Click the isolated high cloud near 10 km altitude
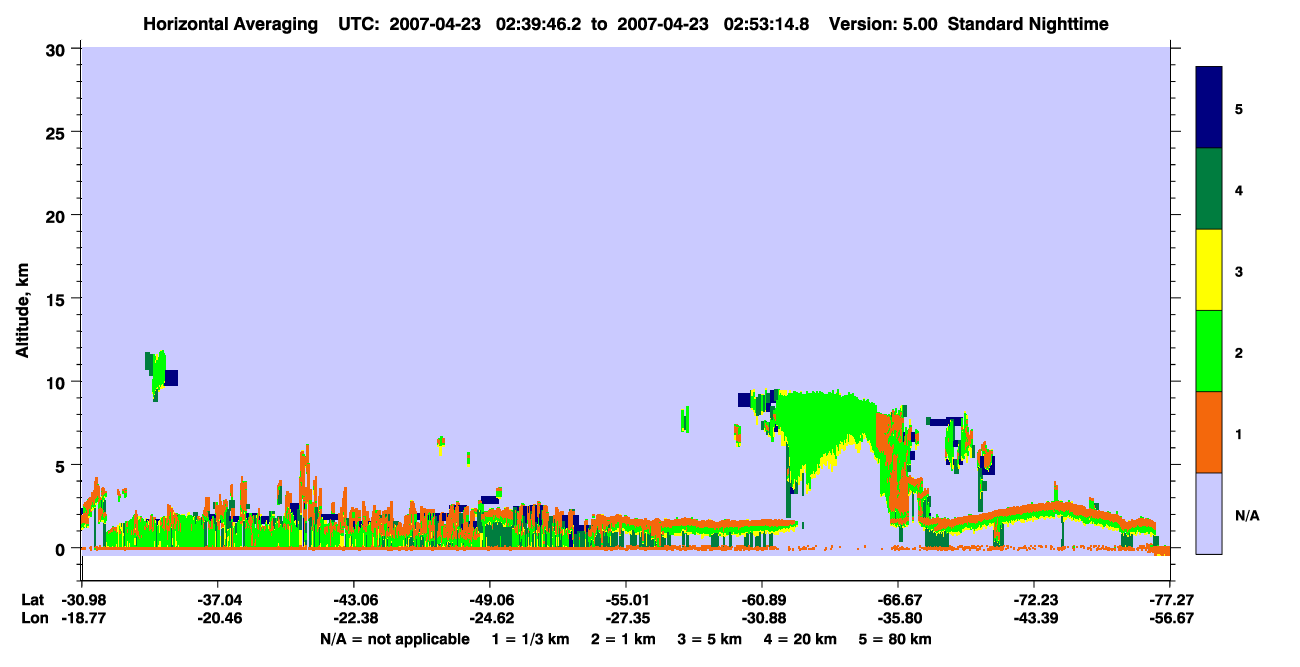1300x667 pixels. pos(160,375)
